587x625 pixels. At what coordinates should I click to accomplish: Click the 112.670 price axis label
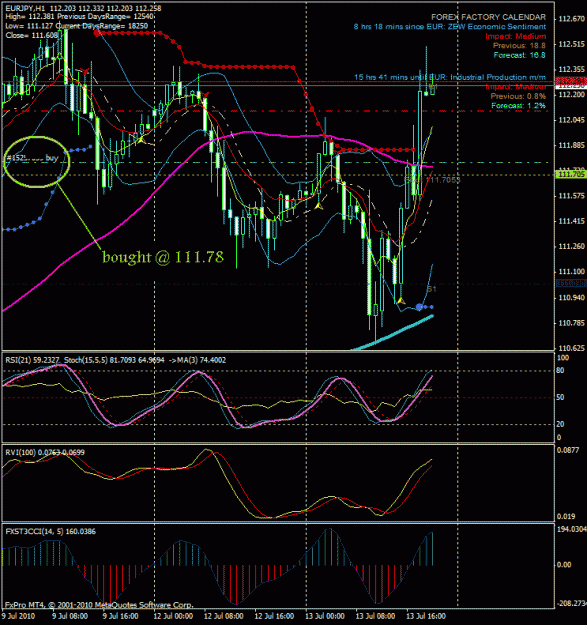(x=572, y=19)
